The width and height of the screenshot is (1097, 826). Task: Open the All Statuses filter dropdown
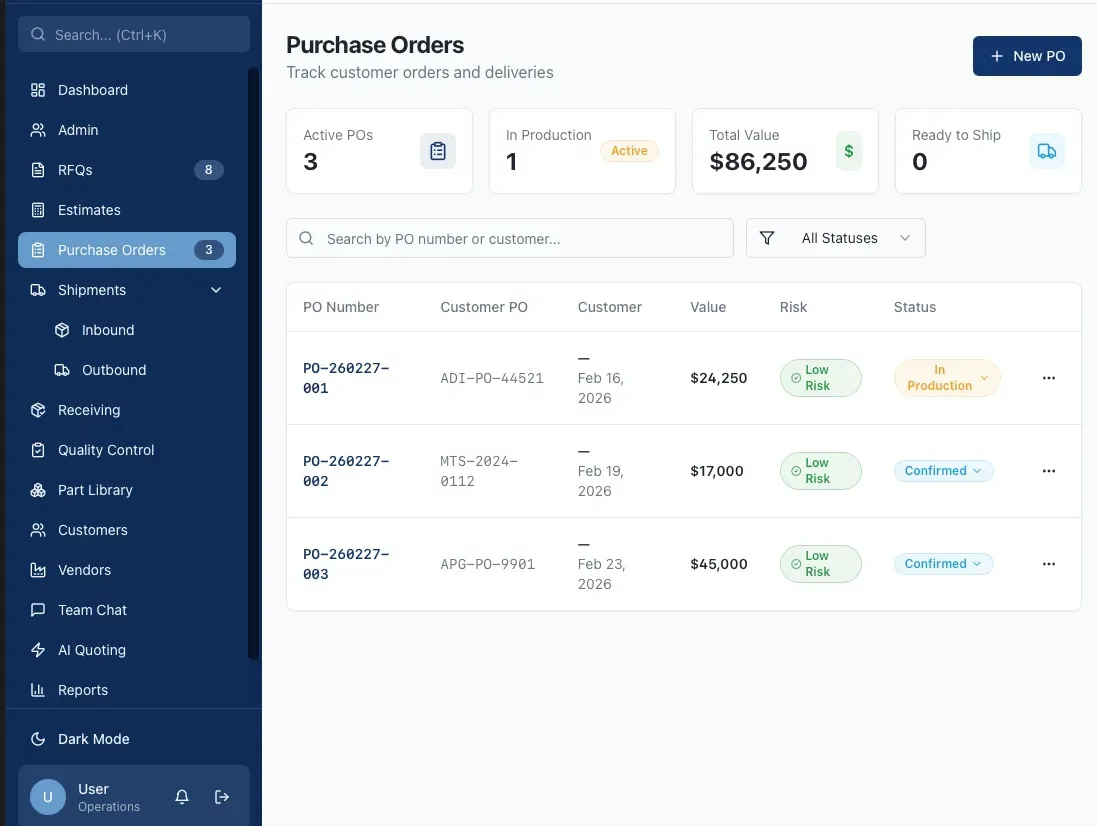(836, 238)
